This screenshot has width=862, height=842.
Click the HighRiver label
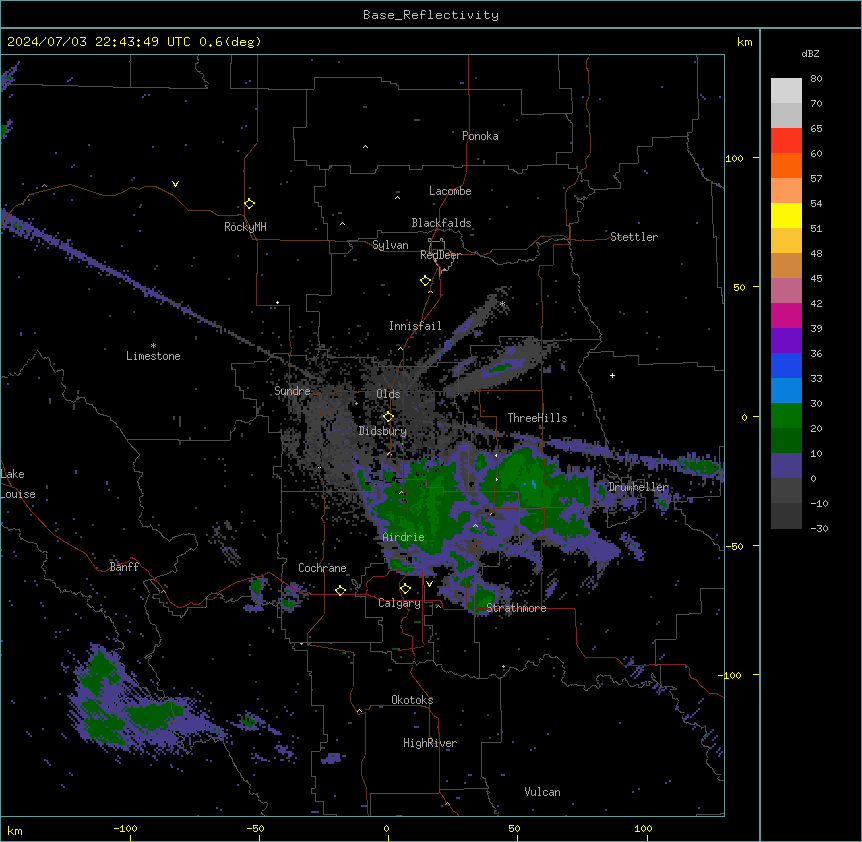click(x=430, y=743)
